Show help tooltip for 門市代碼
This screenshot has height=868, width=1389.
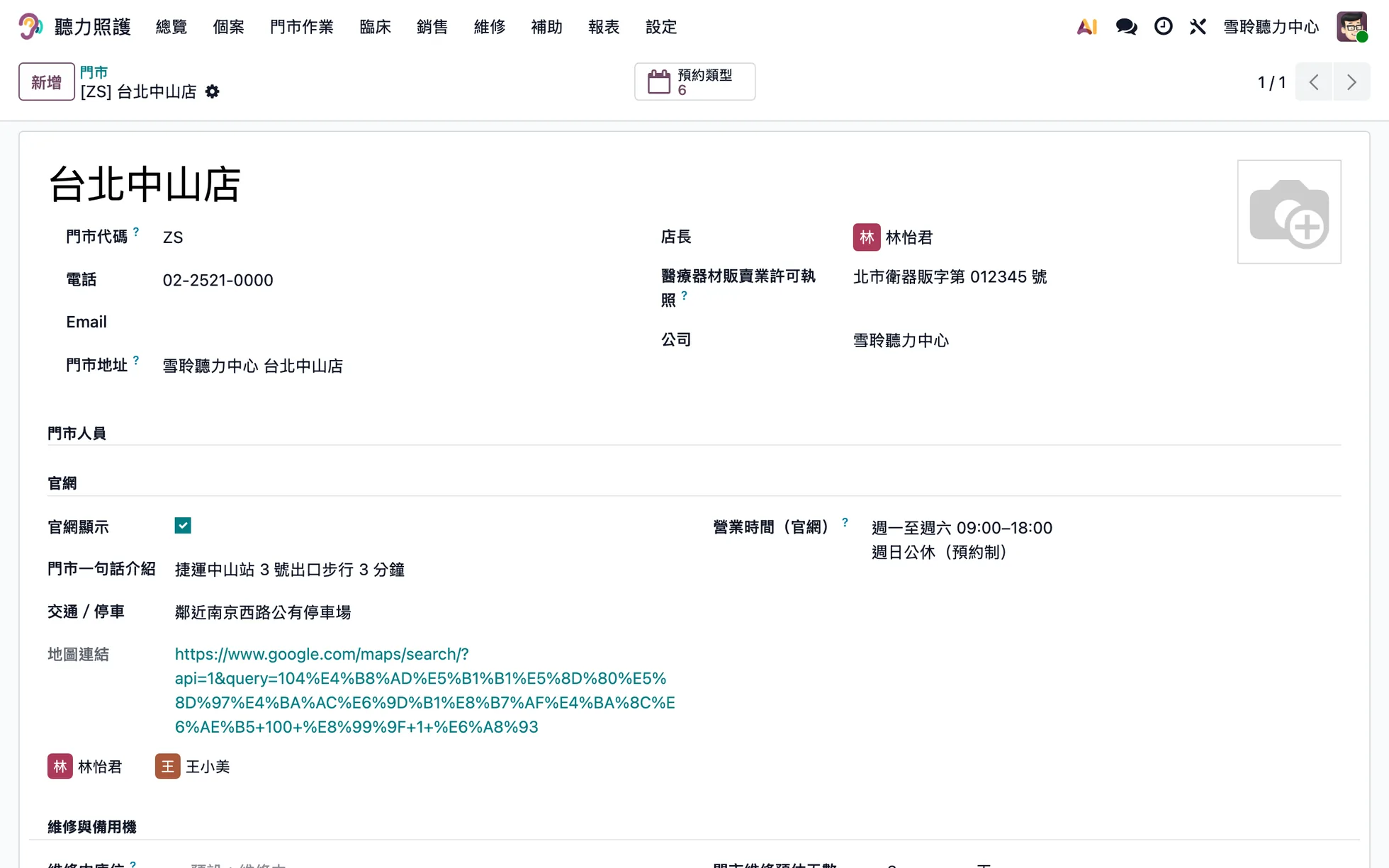[136, 232]
